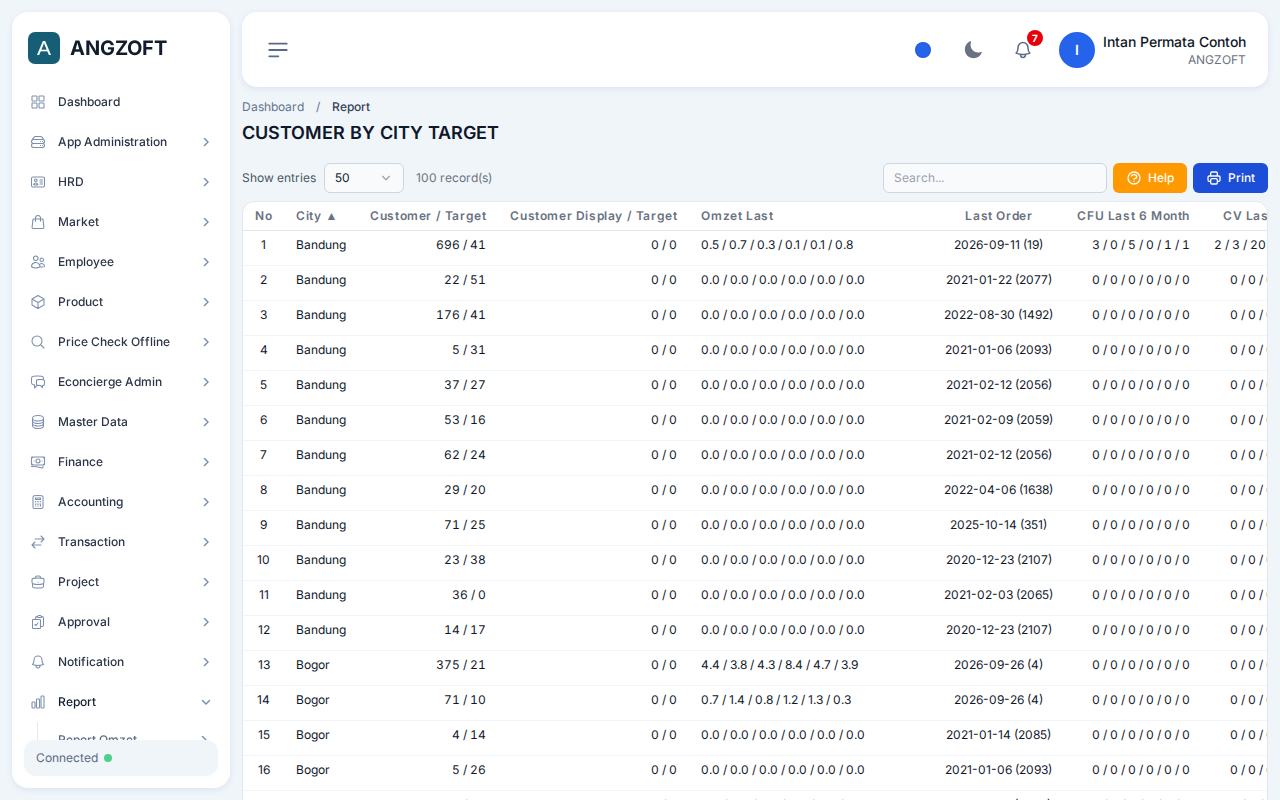The width and height of the screenshot is (1280, 800).
Task: Click the Connected status indicator
Action: point(121,758)
